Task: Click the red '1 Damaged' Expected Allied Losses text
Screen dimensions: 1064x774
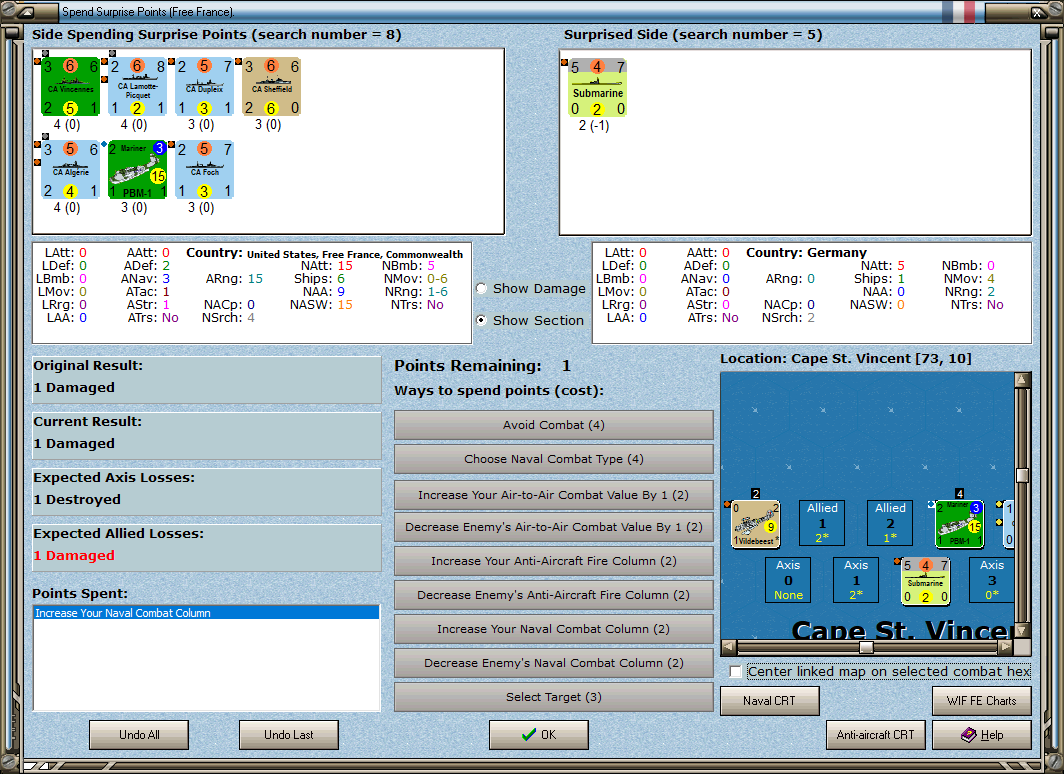Action: coord(74,556)
